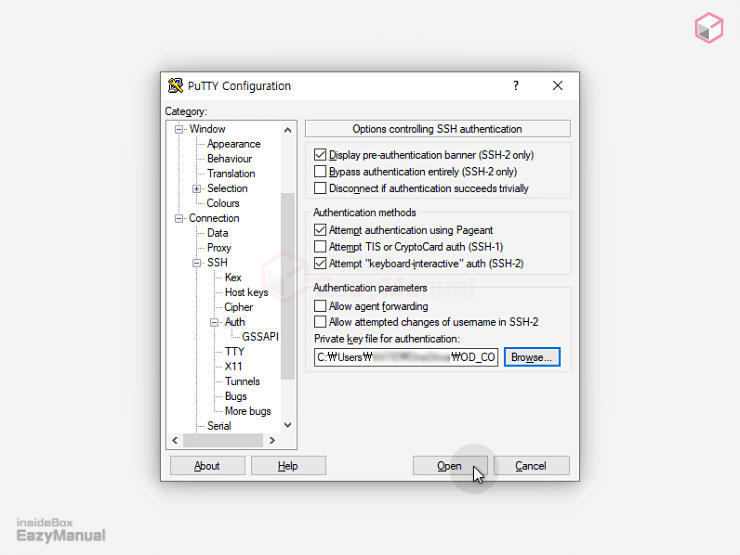740x555 pixels.
Task: Click category tree scroll left arrow
Action: [x=175, y=440]
